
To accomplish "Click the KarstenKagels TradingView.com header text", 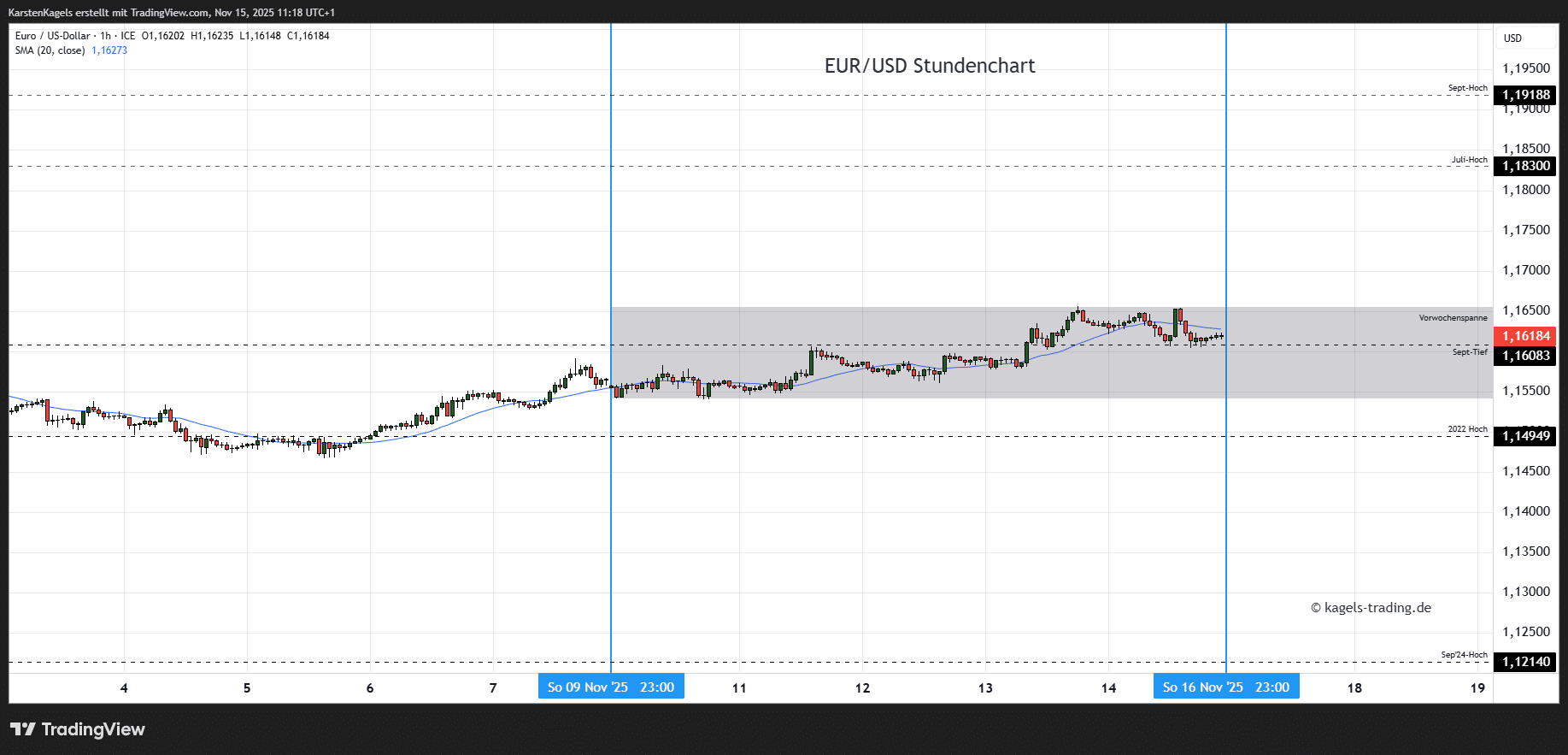I will tap(171, 13).
